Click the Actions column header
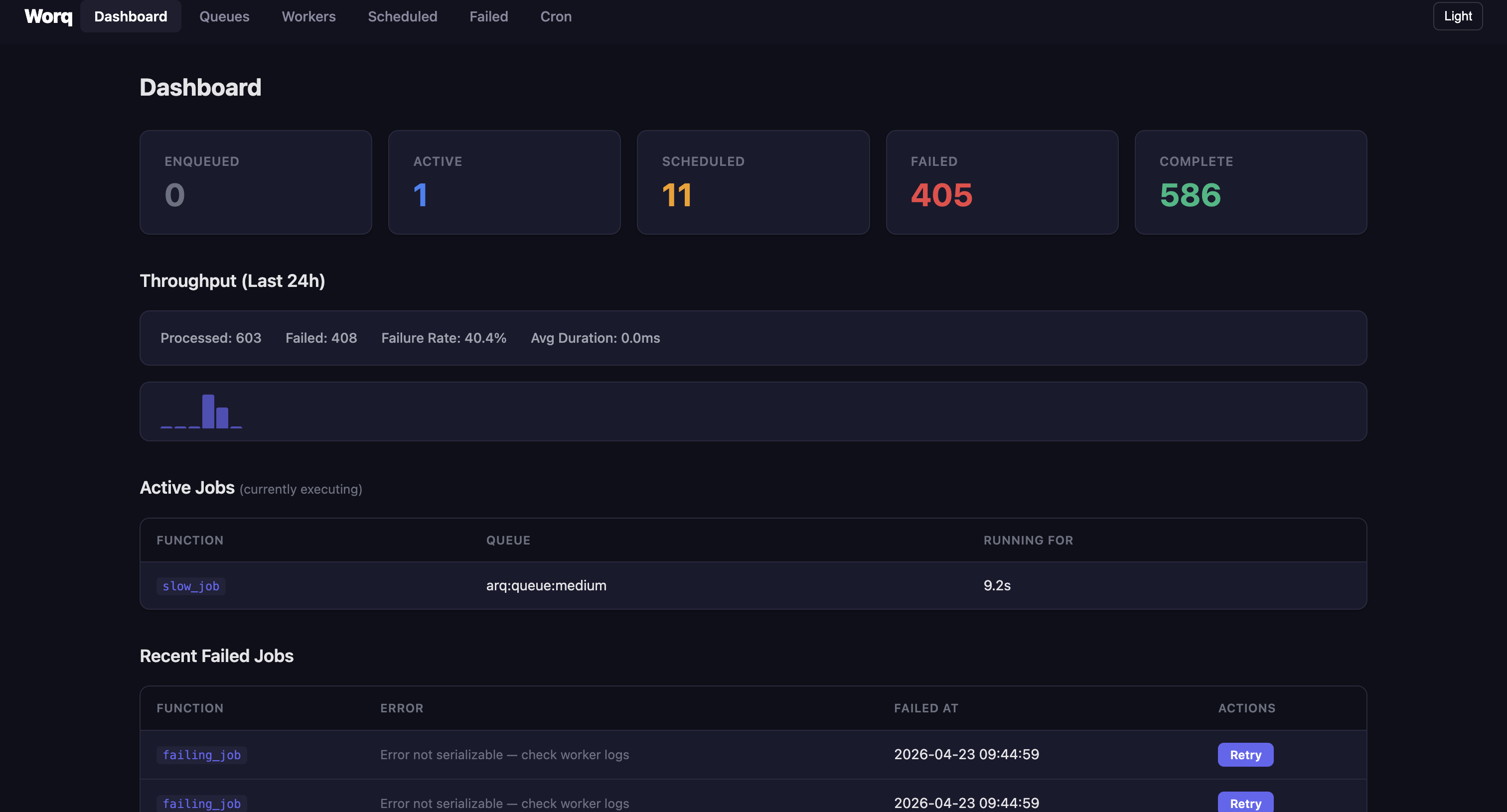Viewport: 1507px width, 812px height. pyautogui.click(x=1247, y=708)
